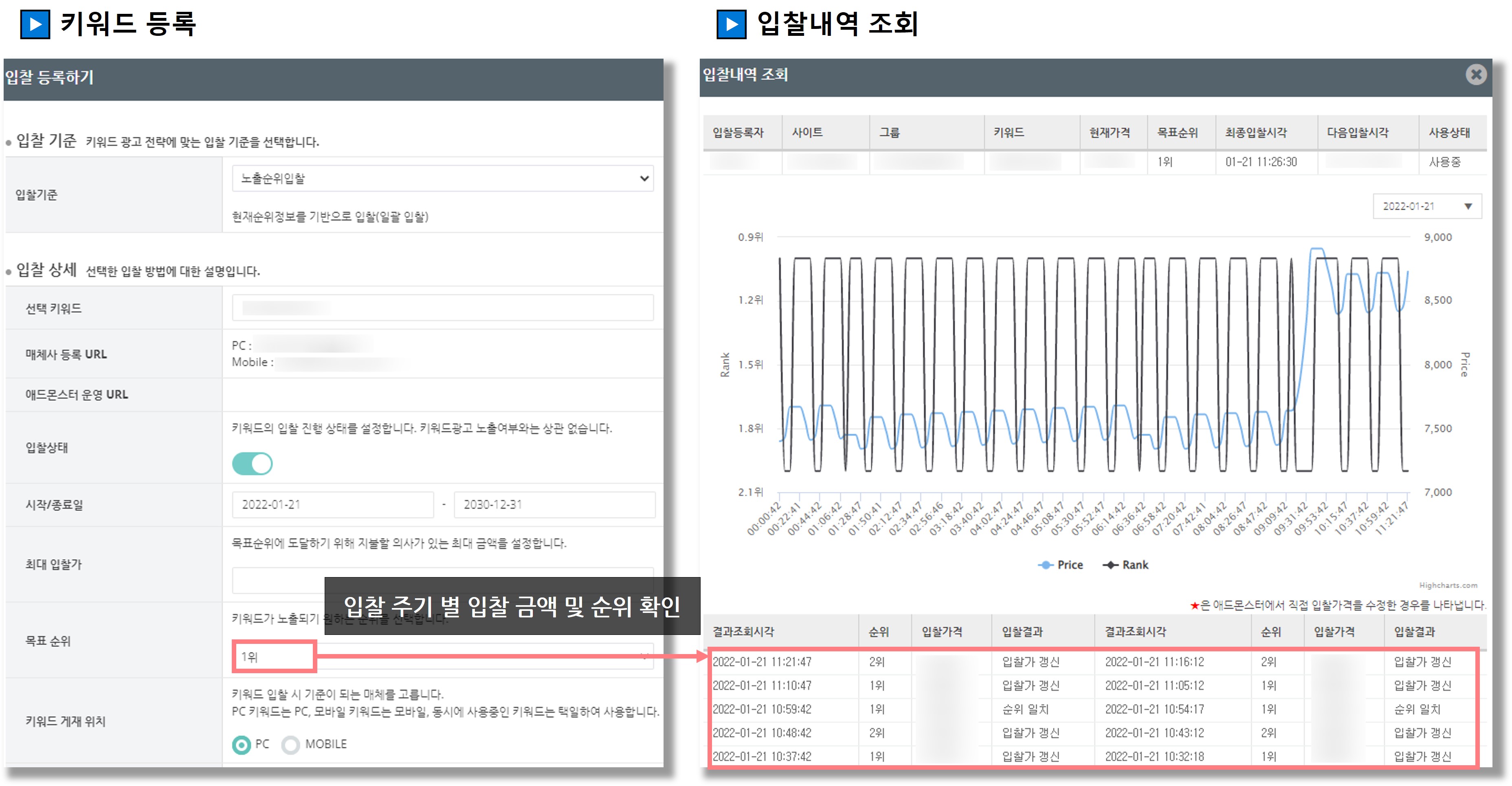Screen dimensions: 1512x786
Task: Click the 선택 키워드 input field
Action: coord(443,308)
